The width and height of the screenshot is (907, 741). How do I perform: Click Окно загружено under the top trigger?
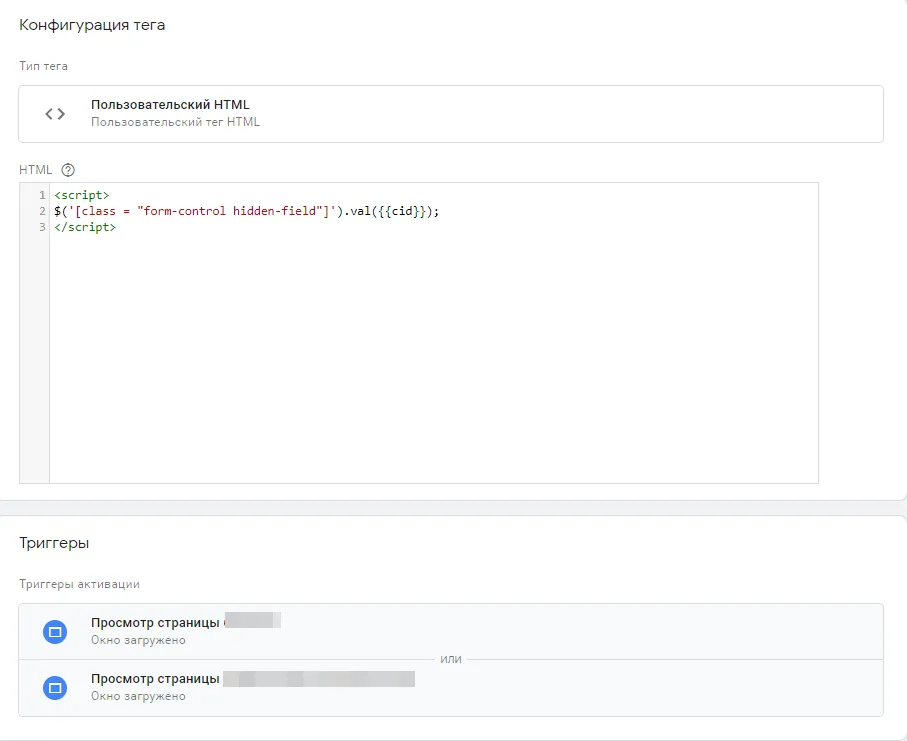(x=138, y=640)
